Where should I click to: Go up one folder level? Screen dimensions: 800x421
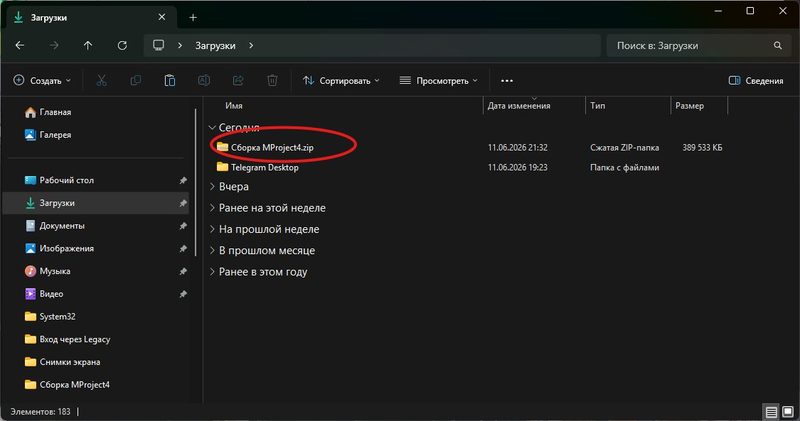[x=88, y=45]
